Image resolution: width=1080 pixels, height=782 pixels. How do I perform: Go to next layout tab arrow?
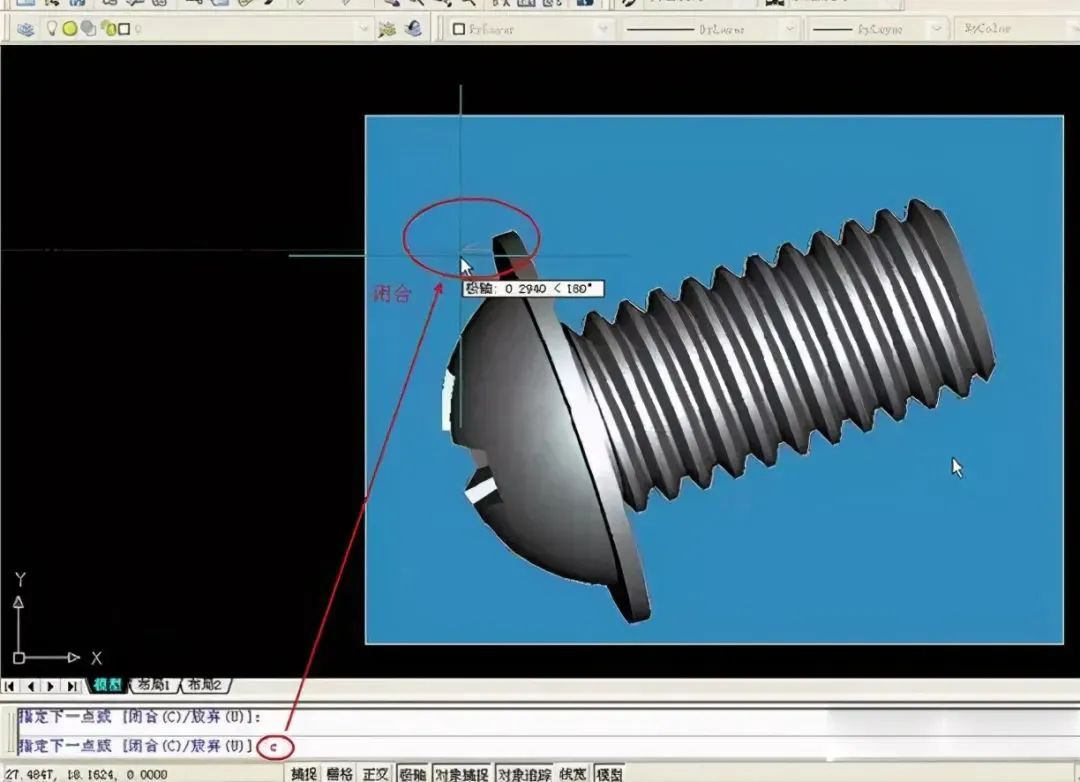pos(50,686)
